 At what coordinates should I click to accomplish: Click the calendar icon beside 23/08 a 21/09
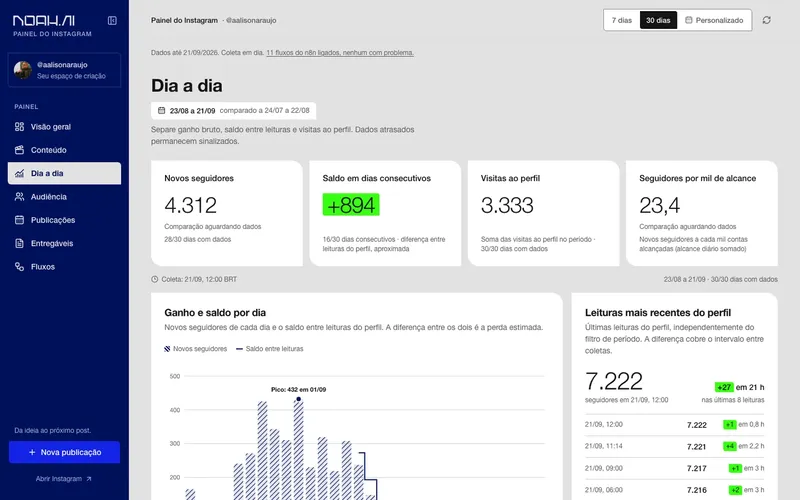pyautogui.click(x=161, y=110)
